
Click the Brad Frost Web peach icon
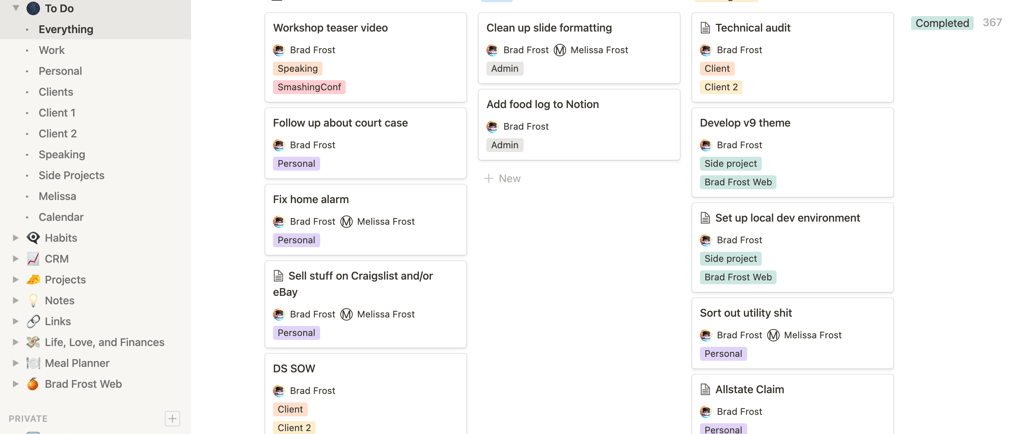(33, 384)
